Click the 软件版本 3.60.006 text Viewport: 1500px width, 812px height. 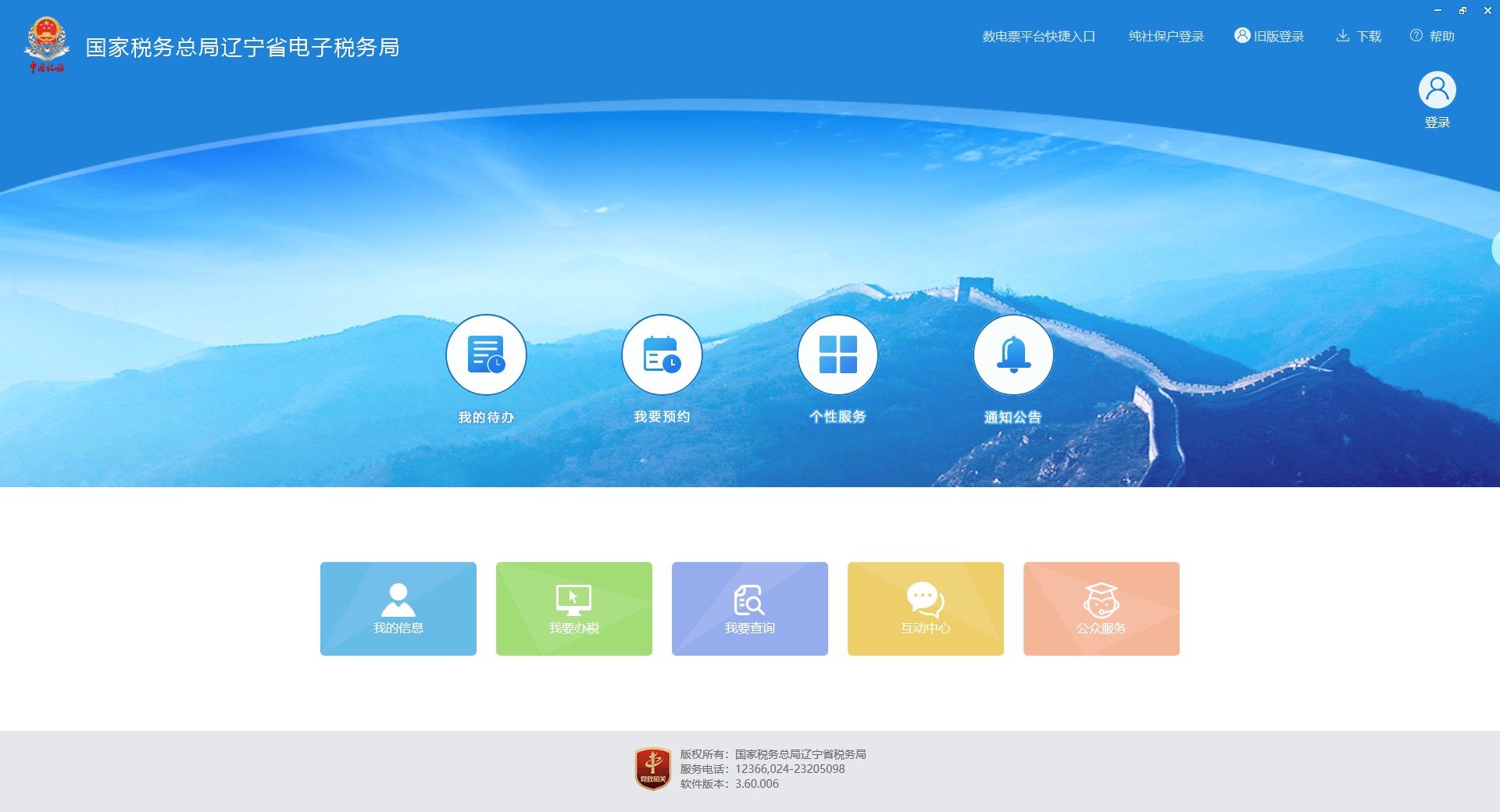click(x=730, y=784)
